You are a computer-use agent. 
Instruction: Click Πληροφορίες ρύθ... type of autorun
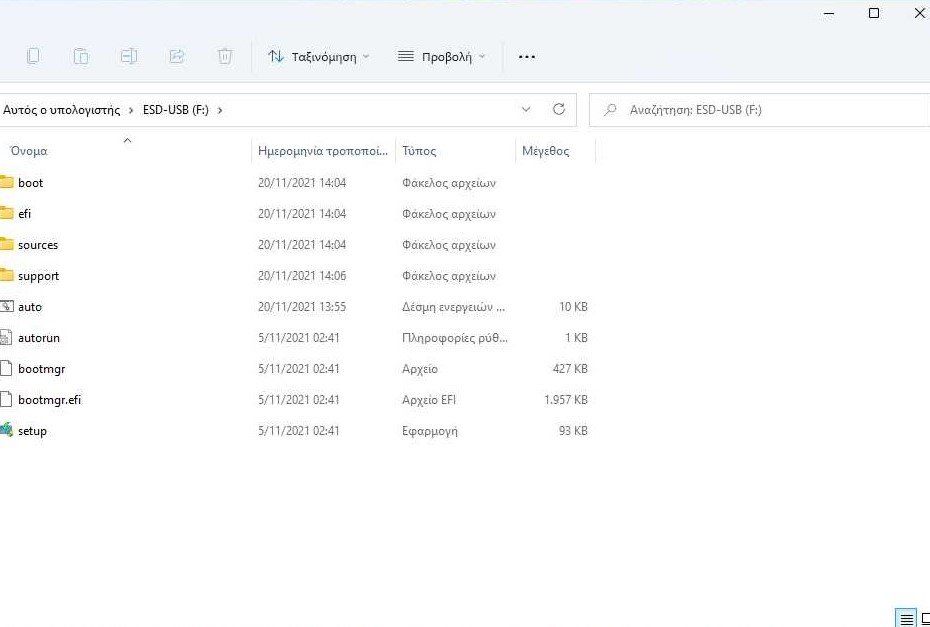455,338
